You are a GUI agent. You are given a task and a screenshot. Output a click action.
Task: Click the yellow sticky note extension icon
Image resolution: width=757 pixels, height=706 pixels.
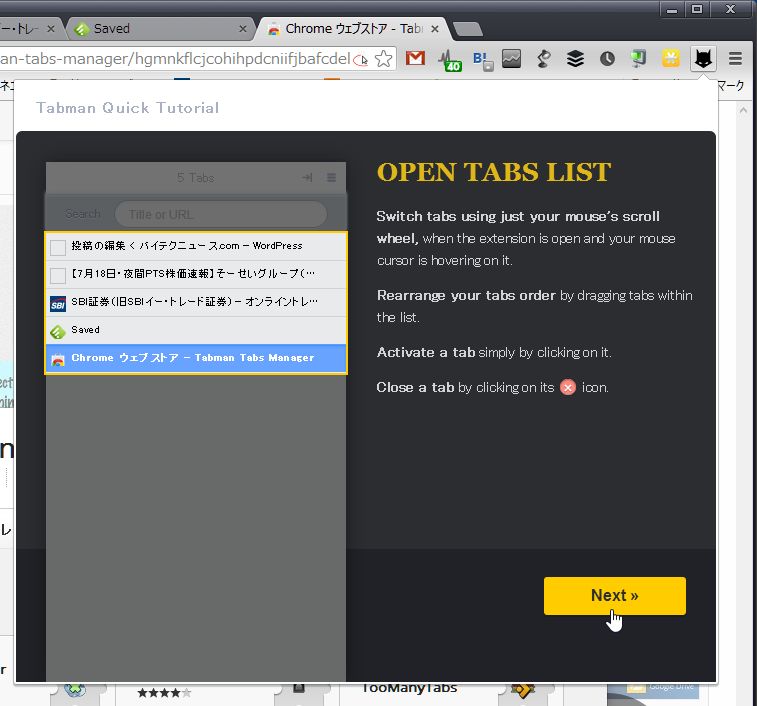671,59
